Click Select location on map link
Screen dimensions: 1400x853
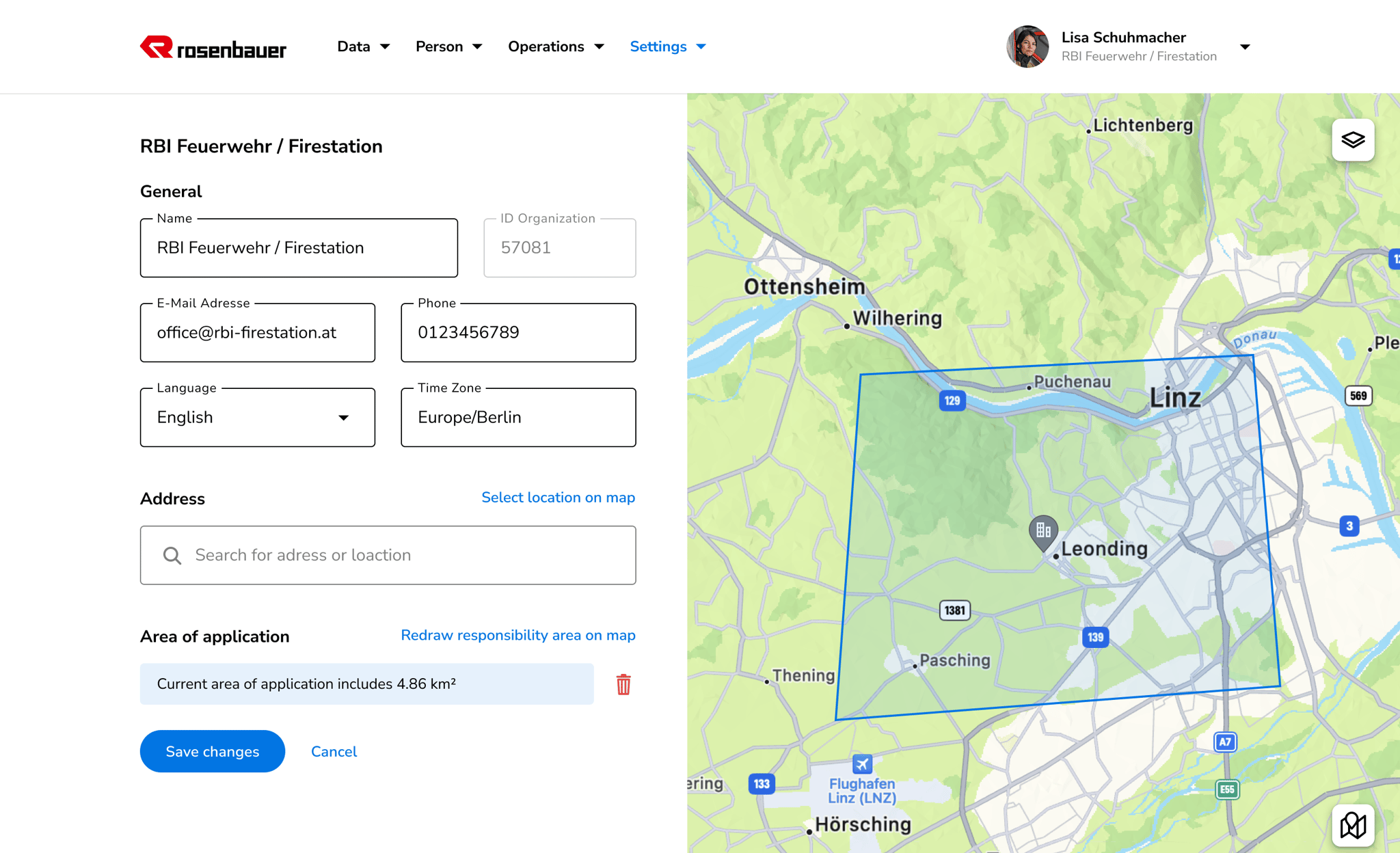point(558,498)
